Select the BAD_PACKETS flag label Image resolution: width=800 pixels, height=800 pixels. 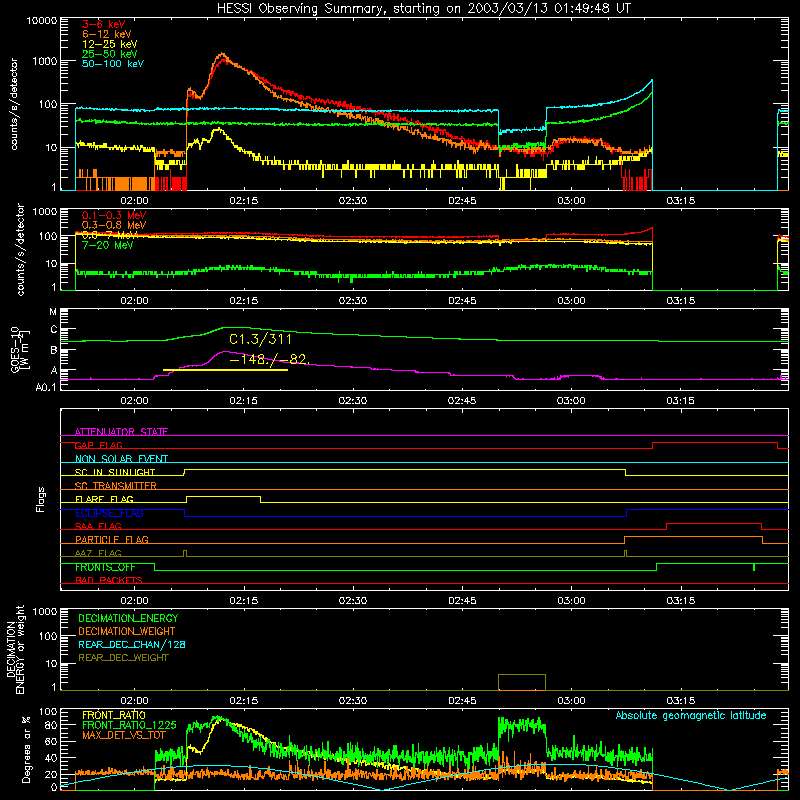pyautogui.click(x=109, y=580)
